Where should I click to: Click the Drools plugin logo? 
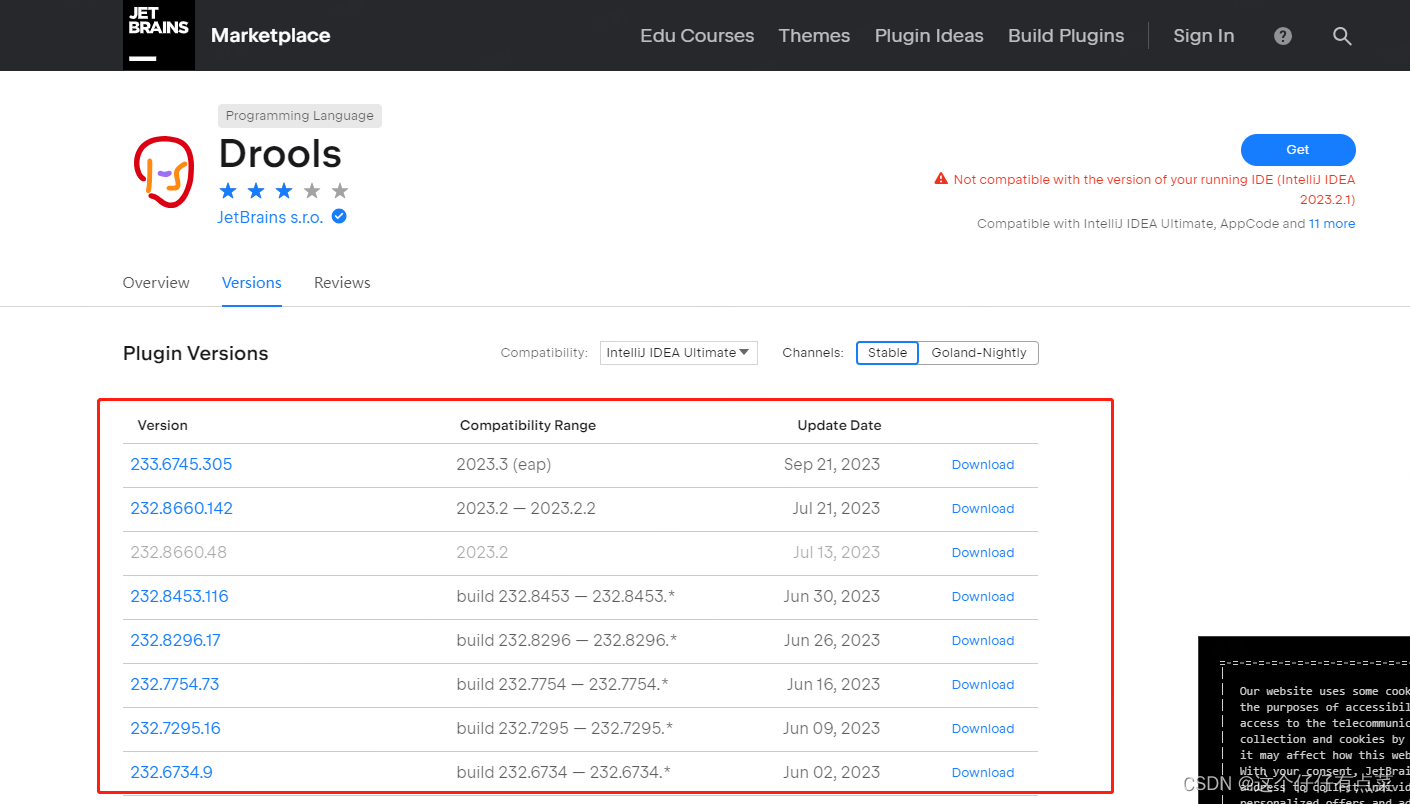tap(164, 172)
